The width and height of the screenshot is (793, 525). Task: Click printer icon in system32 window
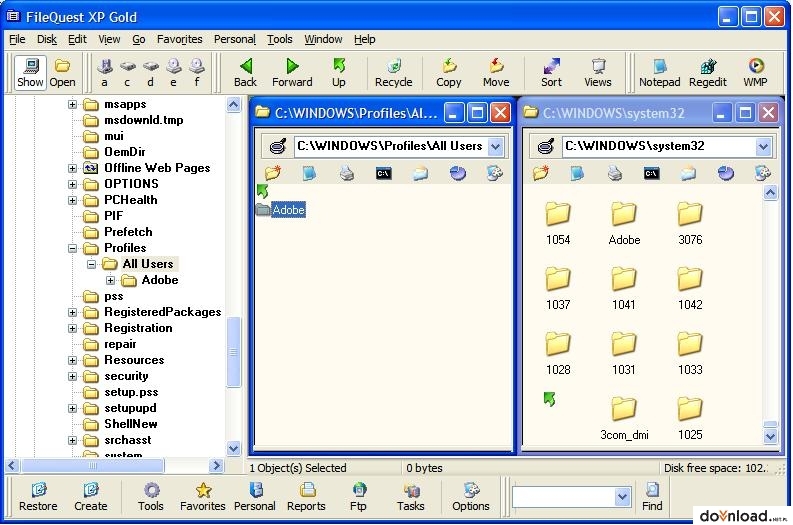(x=614, y=173)
